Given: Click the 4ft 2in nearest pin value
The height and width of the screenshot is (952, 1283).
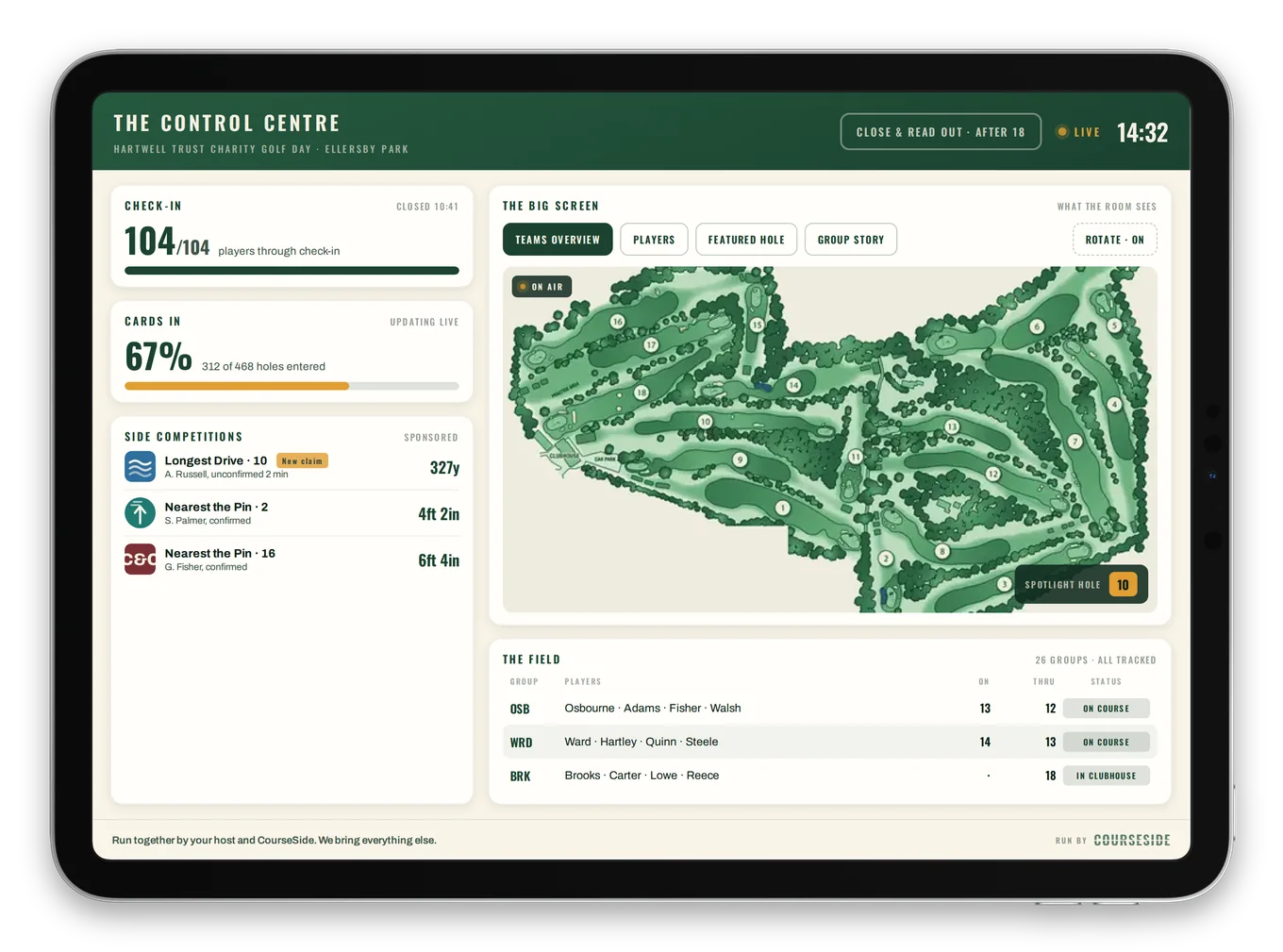Looking at the screenshot, I should point(439,514).
